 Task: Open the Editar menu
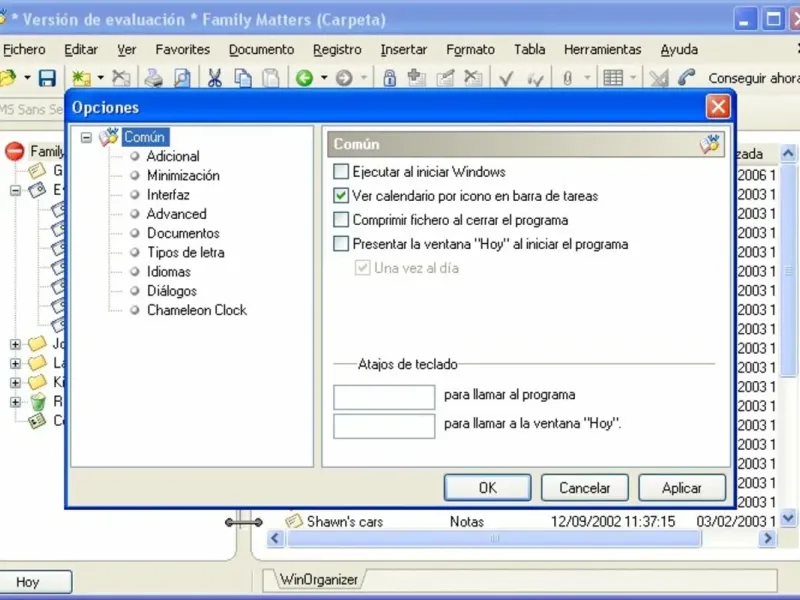(81, 49)
